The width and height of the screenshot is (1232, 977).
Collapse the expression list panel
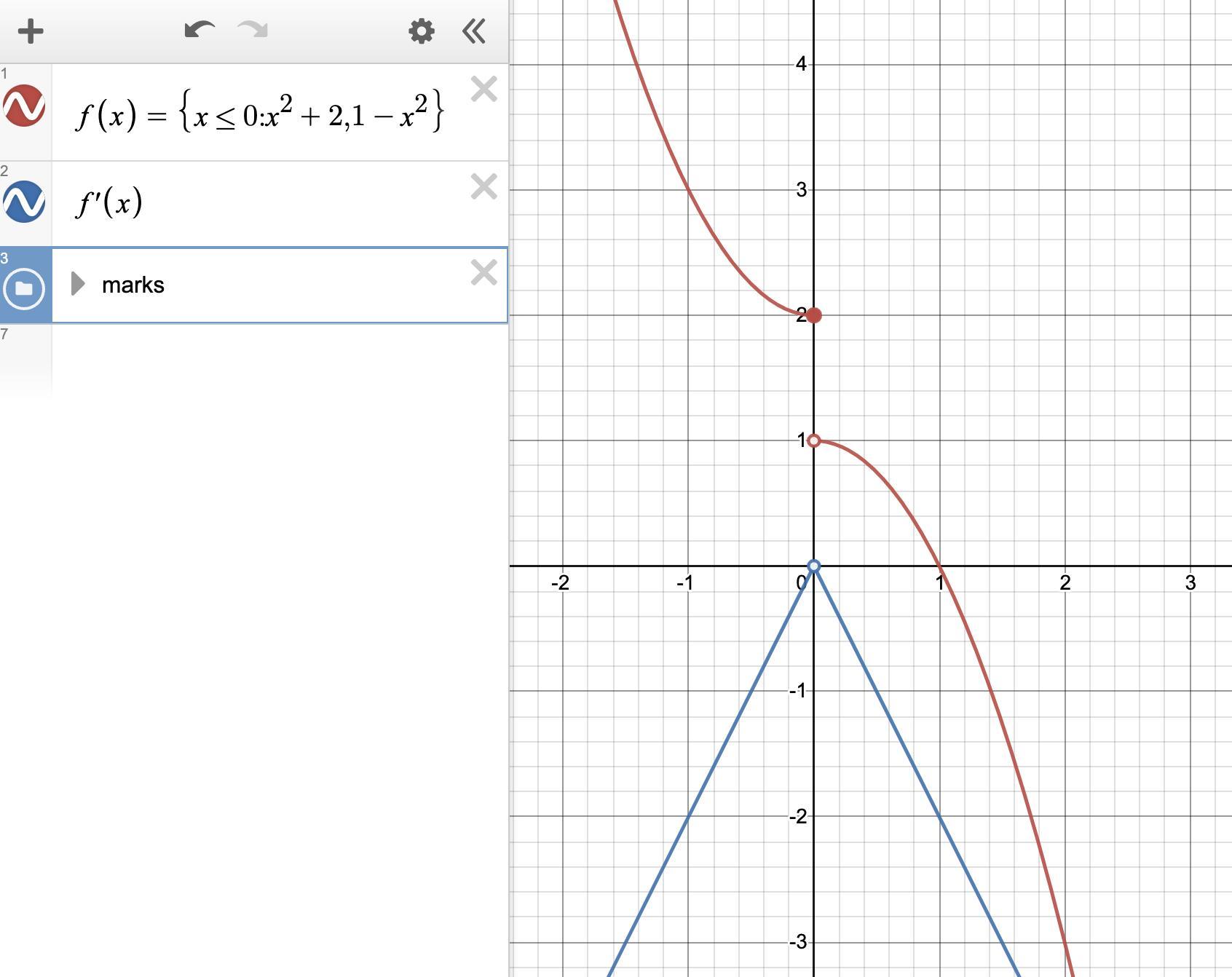pos(474,31)
